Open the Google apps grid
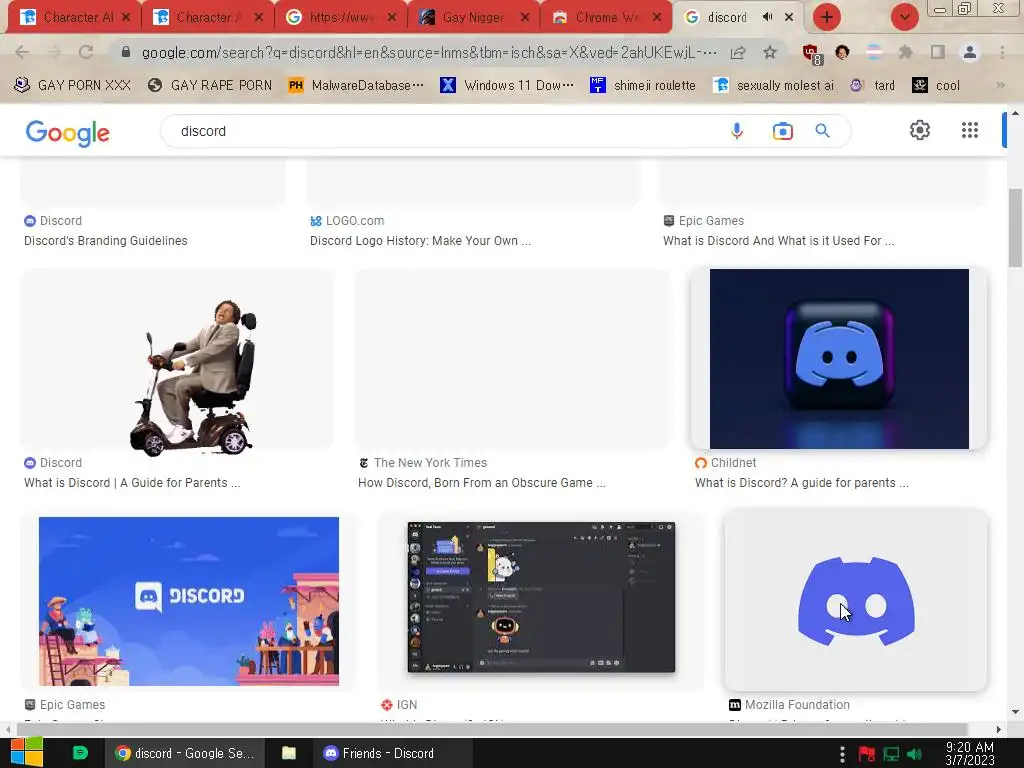Screen dimensions: 1024x768 970,130
